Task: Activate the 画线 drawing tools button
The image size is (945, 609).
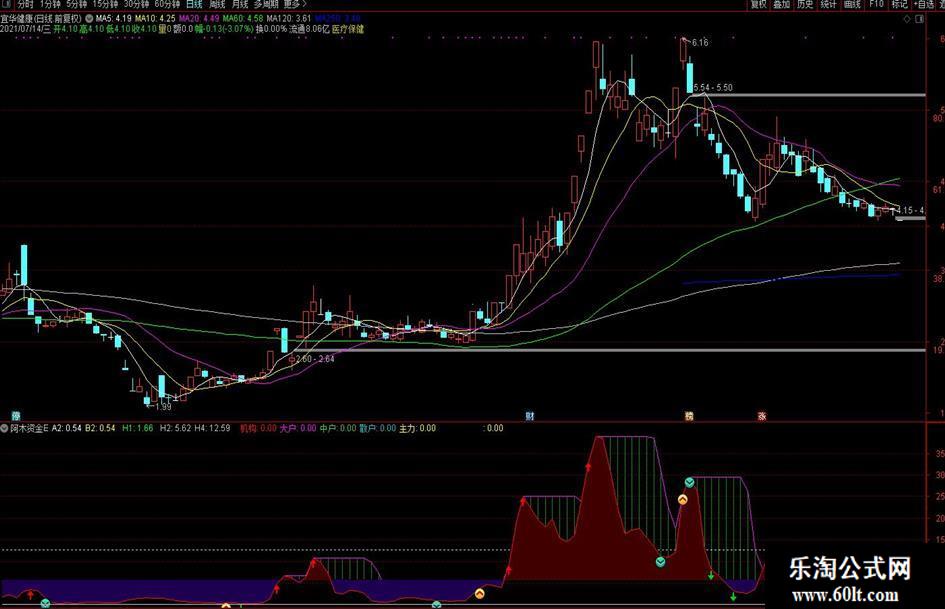Action: tap(852, 4)
